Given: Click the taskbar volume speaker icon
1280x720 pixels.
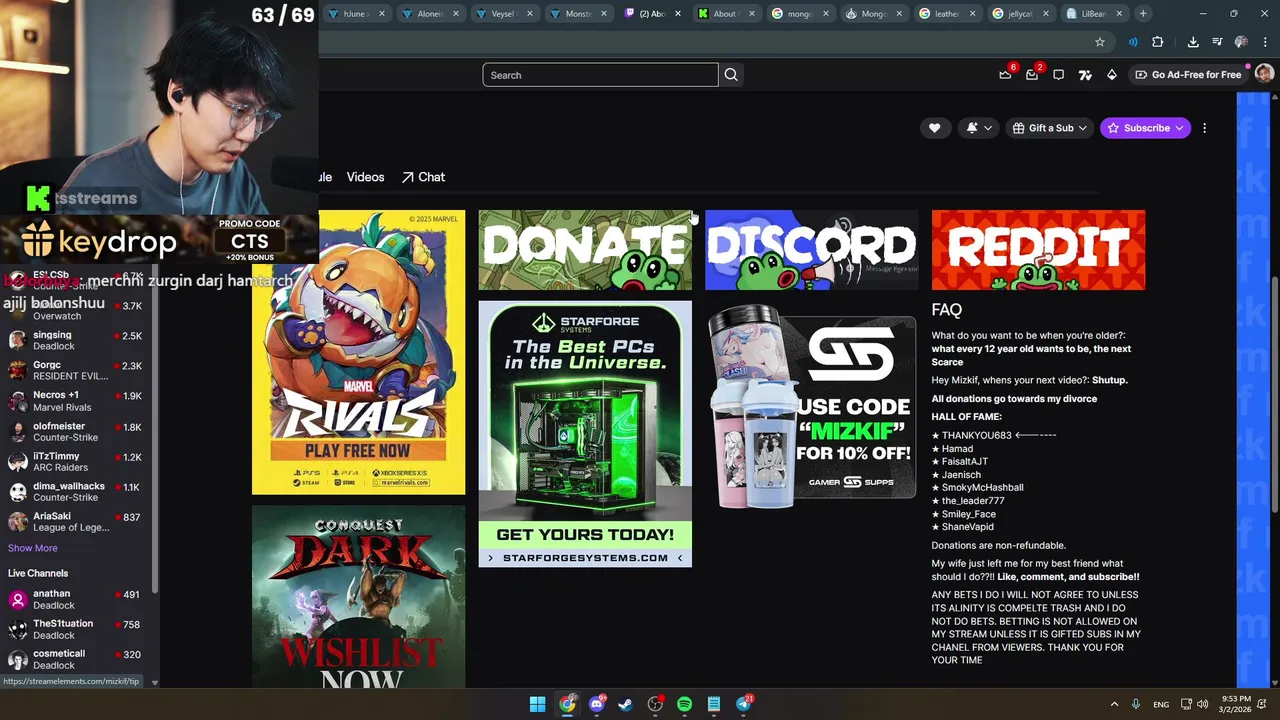Looking at the screenshot, I should [1203, 704].
